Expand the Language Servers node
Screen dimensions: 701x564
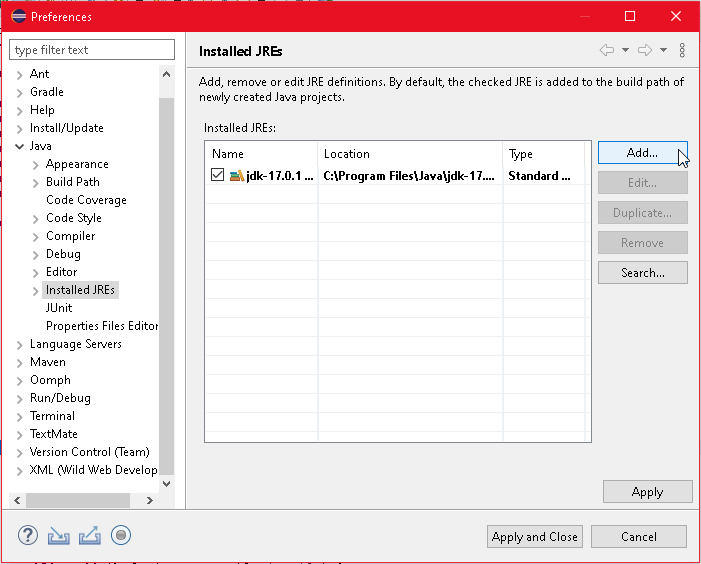coord(19,345)
